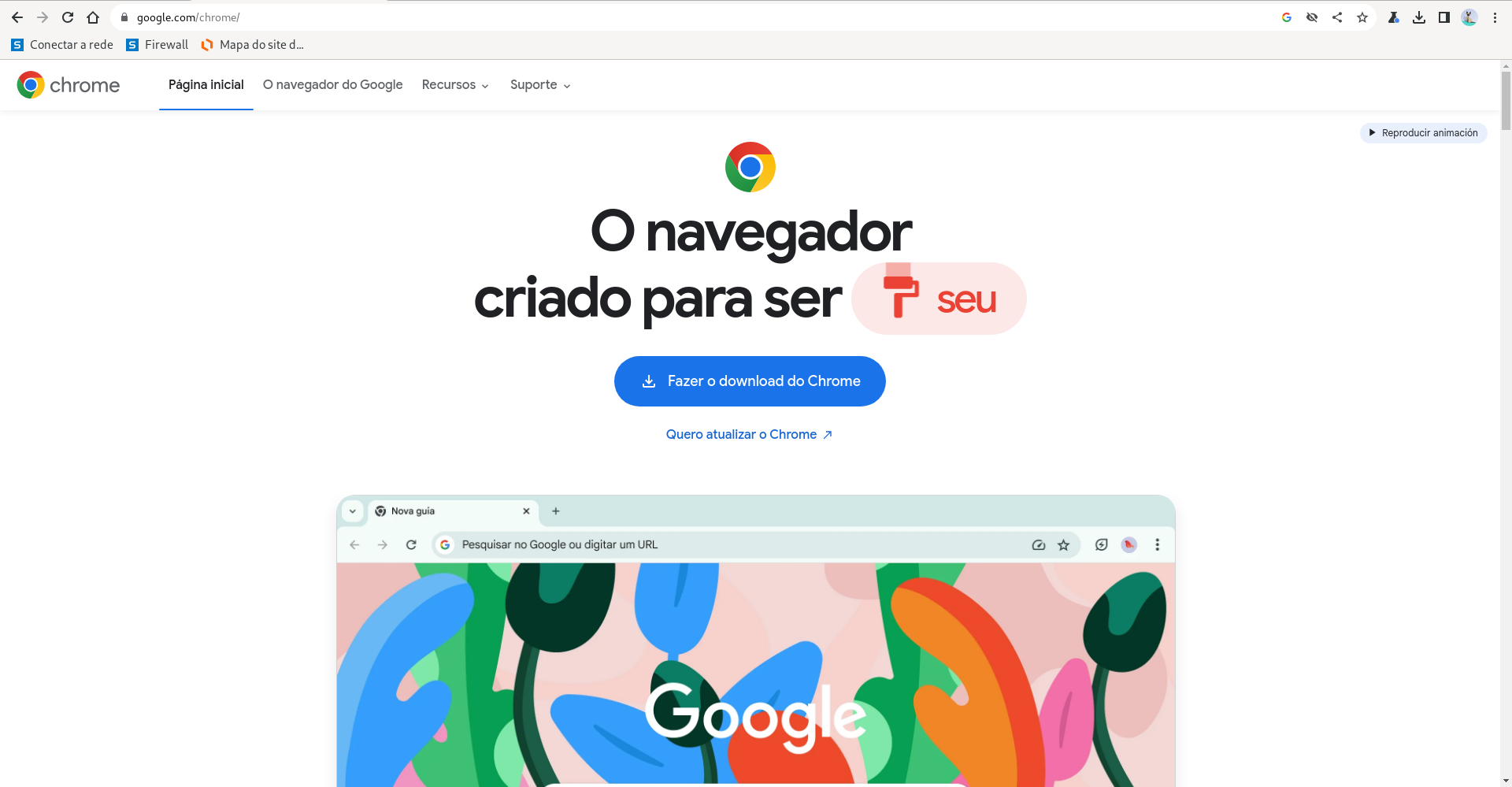The height and width of the screenshot is (787, 1512).
Task: Expand the Recursos dropdown menu
Action: (455, 85)
